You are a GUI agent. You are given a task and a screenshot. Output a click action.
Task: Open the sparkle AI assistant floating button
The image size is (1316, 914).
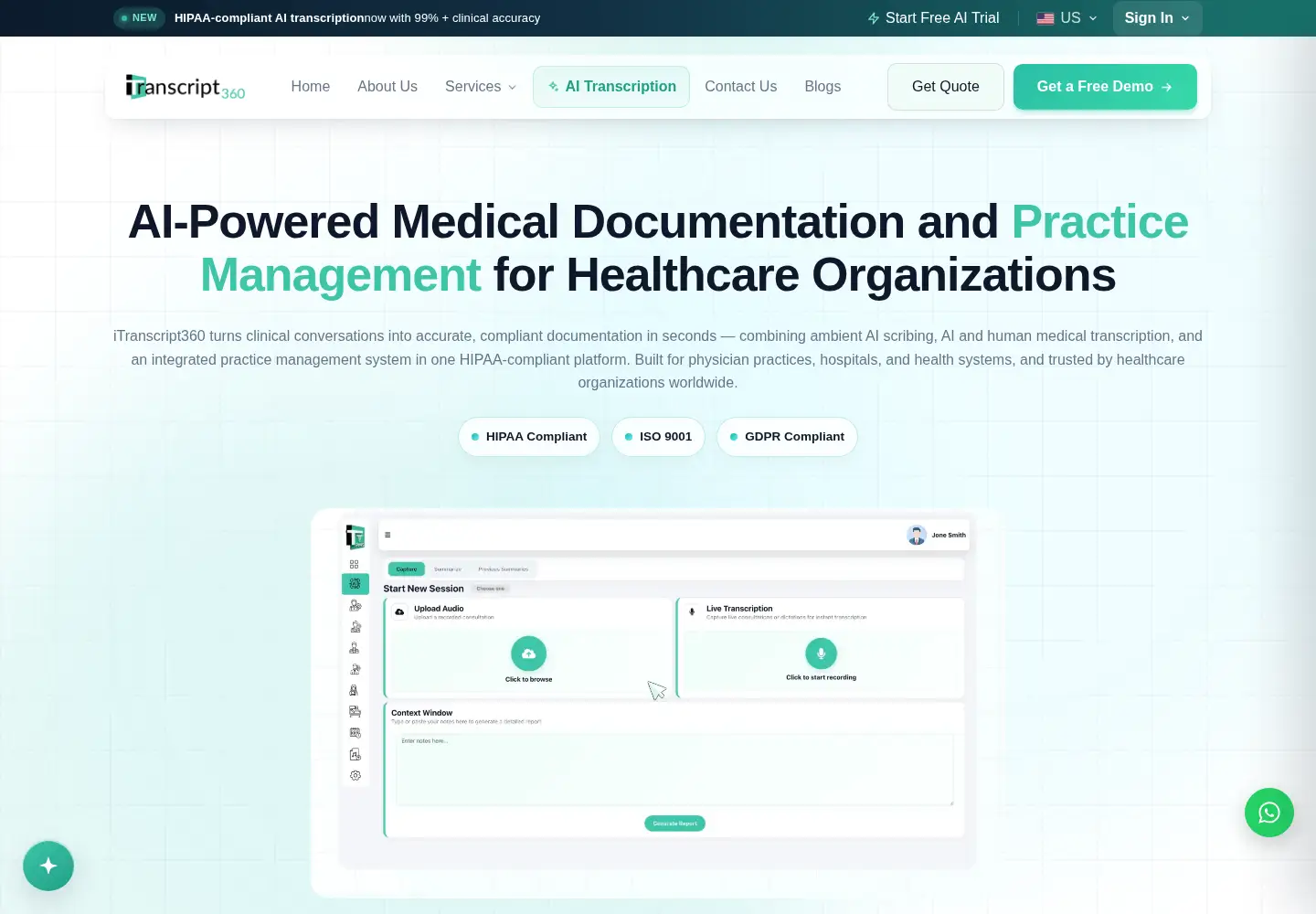48,866
